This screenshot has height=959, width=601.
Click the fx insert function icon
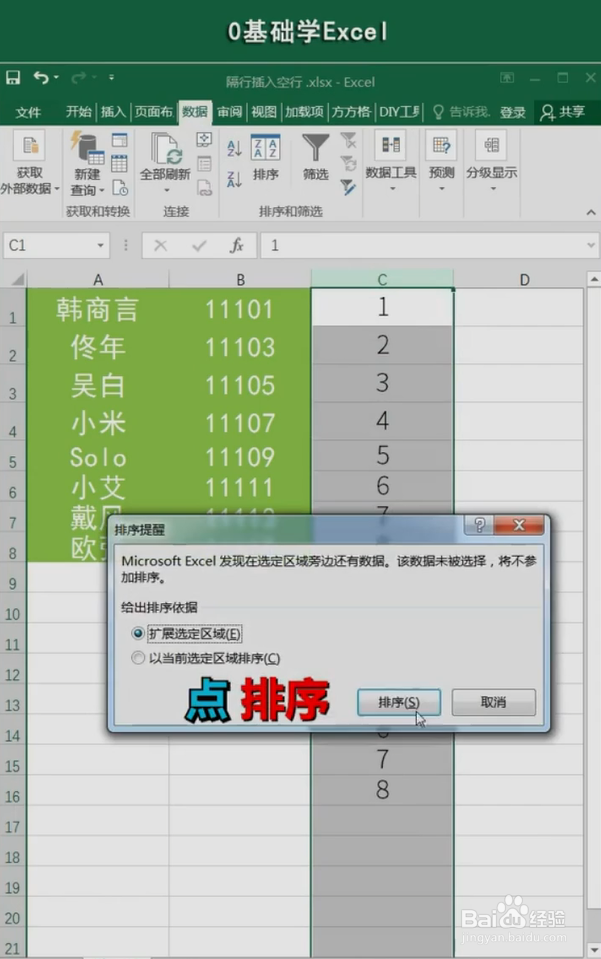click(237, 246)
